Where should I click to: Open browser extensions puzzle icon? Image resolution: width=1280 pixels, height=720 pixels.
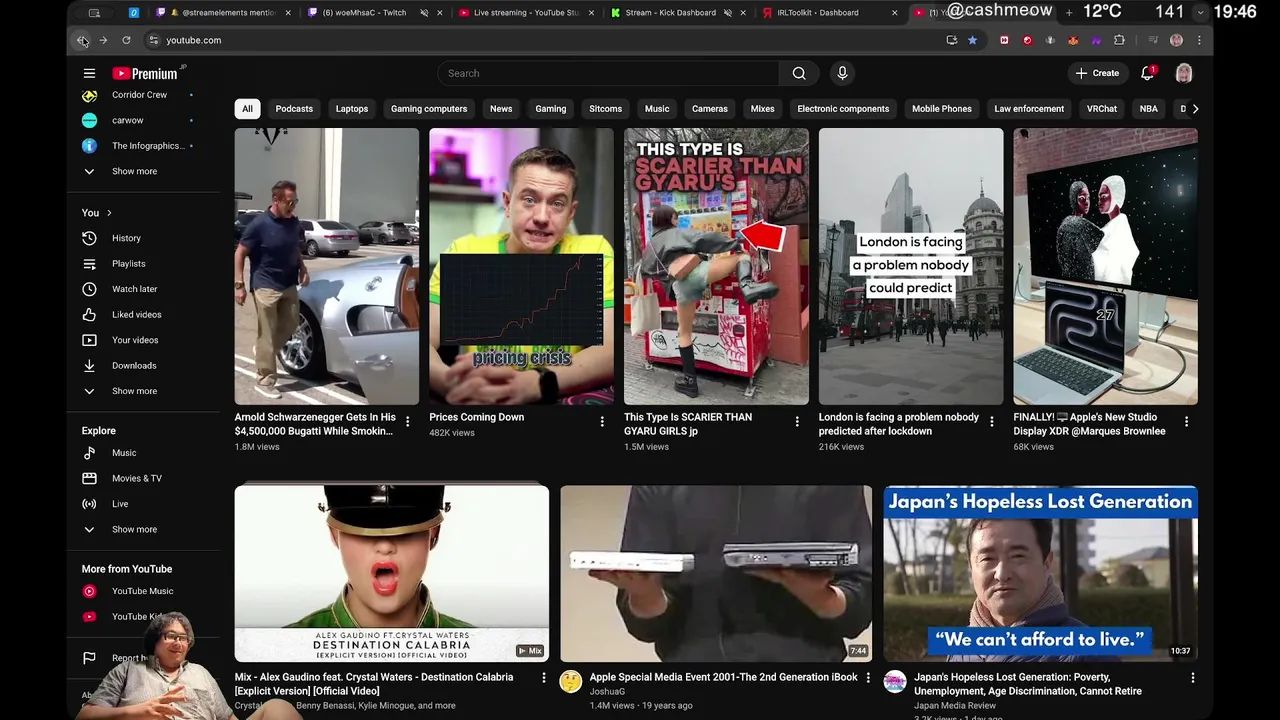[x=1119, y=40]
